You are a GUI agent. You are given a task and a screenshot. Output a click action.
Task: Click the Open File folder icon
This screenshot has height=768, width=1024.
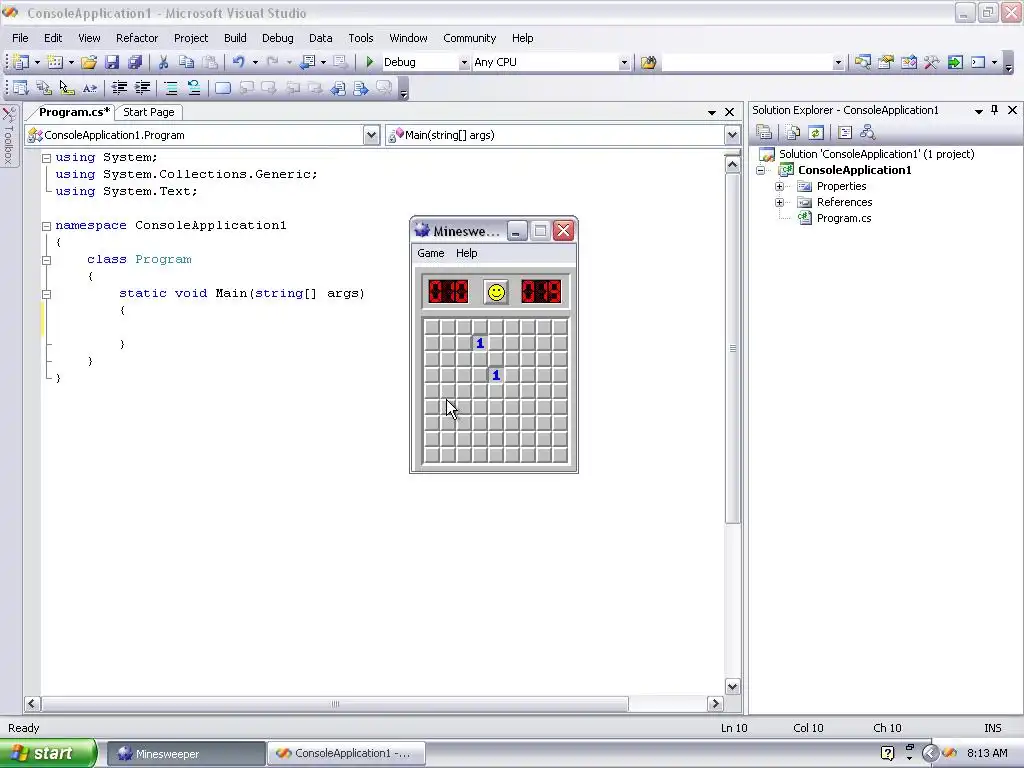click(89, 62)
